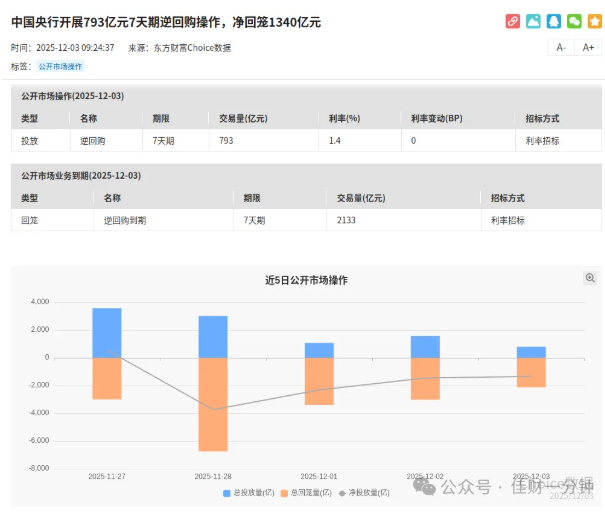Image resolution: width=605 pixels, height=526 pixels.
Task: Toggle the 总回笼量(亿) legend series
Action: pos(306,493)
